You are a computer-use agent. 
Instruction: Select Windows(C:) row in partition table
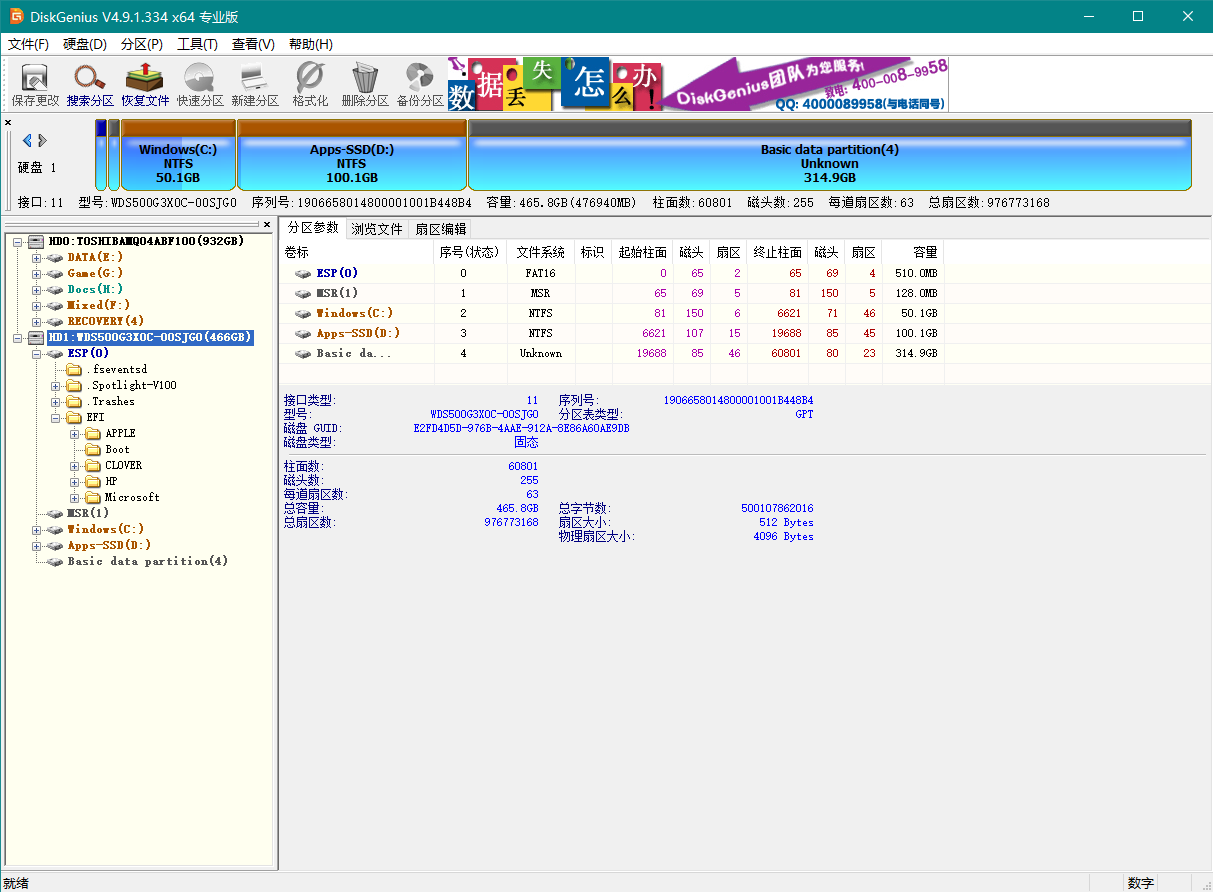[612, 313]
